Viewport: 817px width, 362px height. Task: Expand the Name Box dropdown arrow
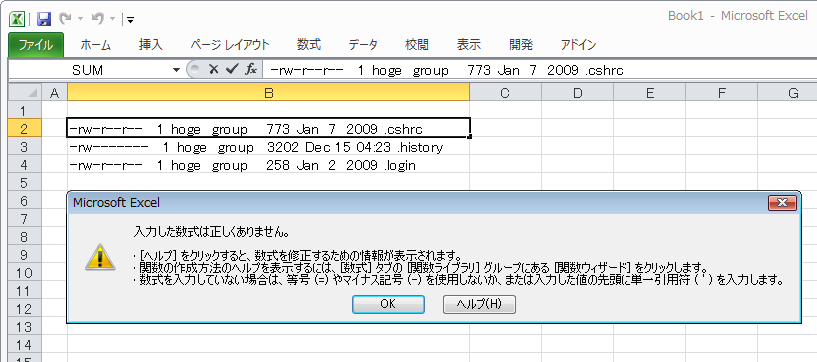click(176, 70)
